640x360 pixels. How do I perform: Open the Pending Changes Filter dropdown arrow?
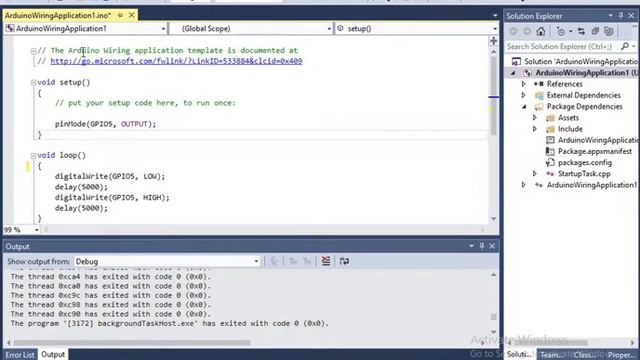coord(570,31)
